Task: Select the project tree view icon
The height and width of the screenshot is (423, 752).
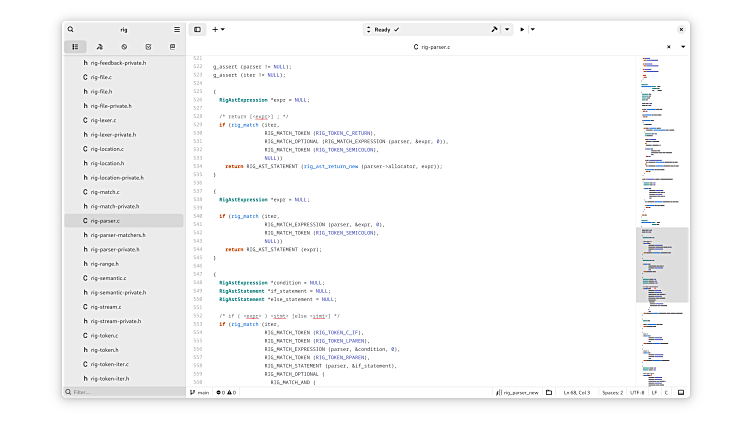Action: [75, 47]
